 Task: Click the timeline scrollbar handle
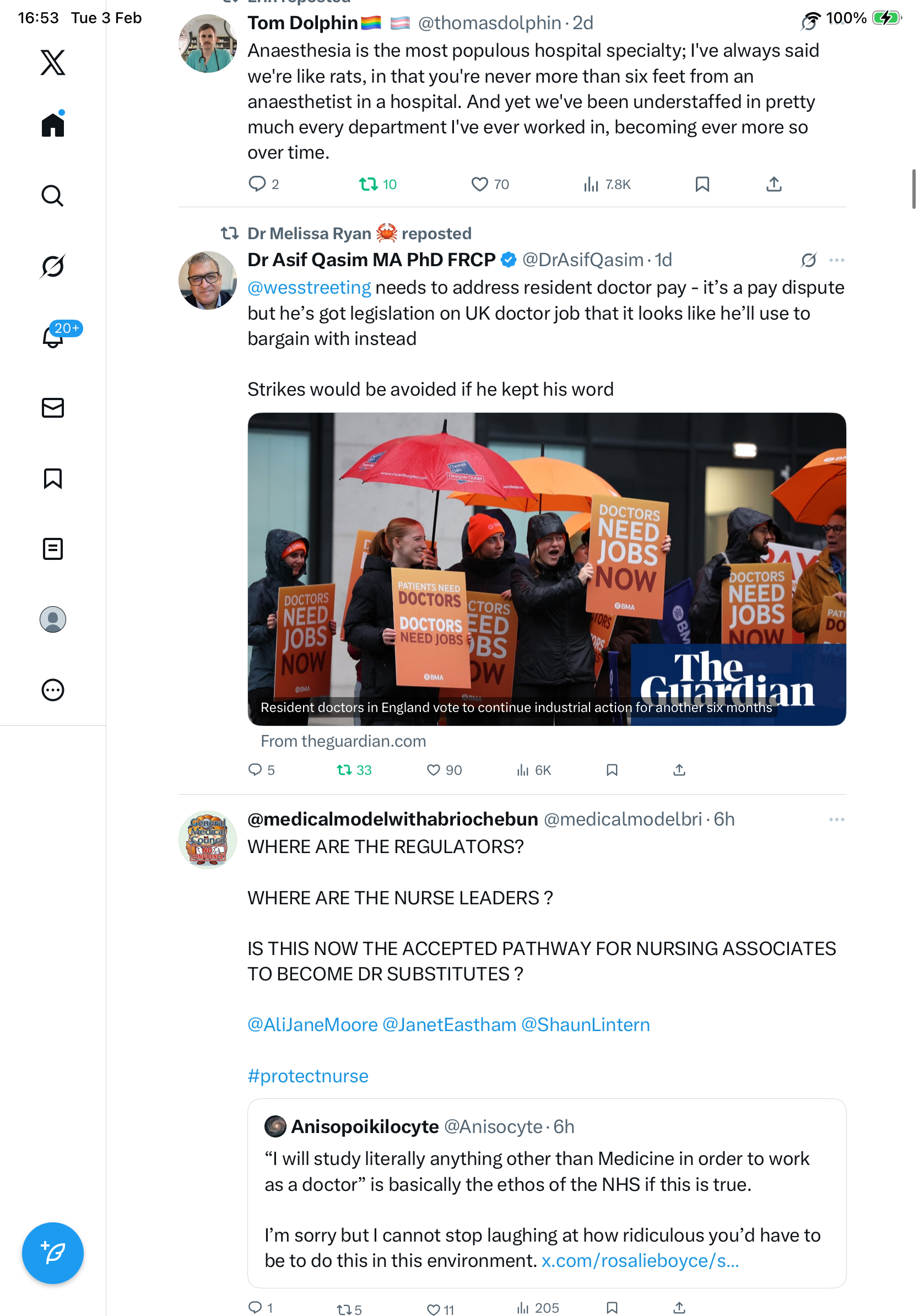pos(913,189)
